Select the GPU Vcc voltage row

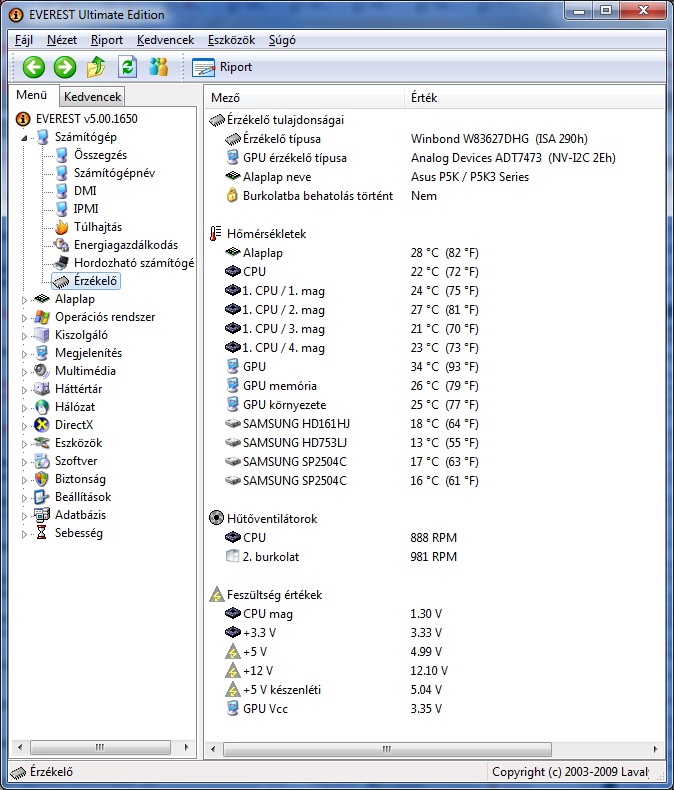click(x=333, y=709)
